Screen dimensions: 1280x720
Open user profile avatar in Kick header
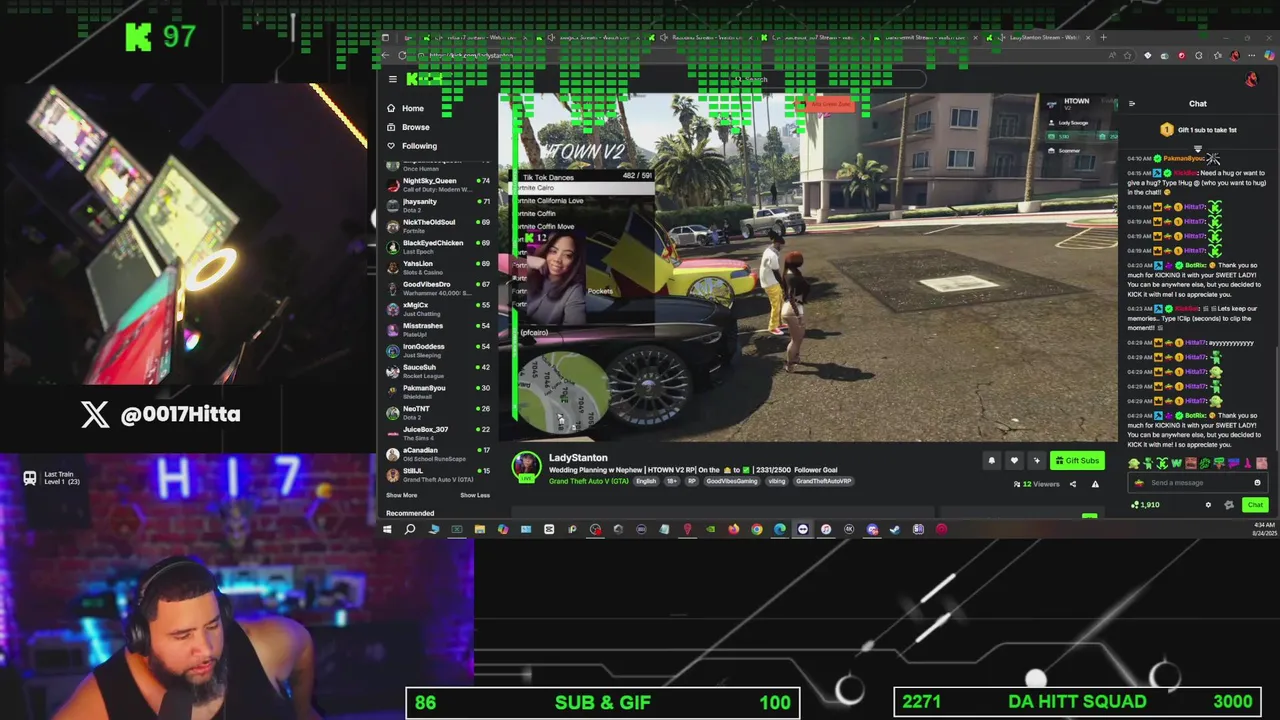pos(1252,79)
